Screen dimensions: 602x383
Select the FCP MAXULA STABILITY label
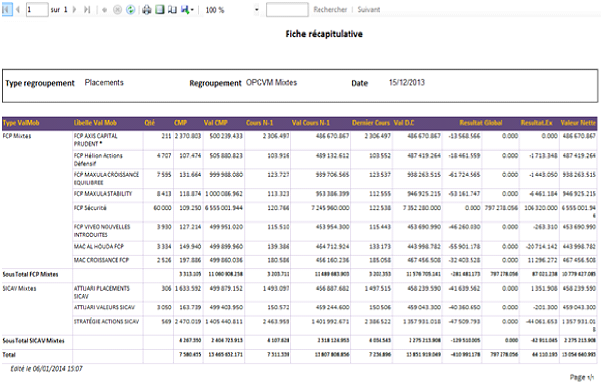pos(103,194)
